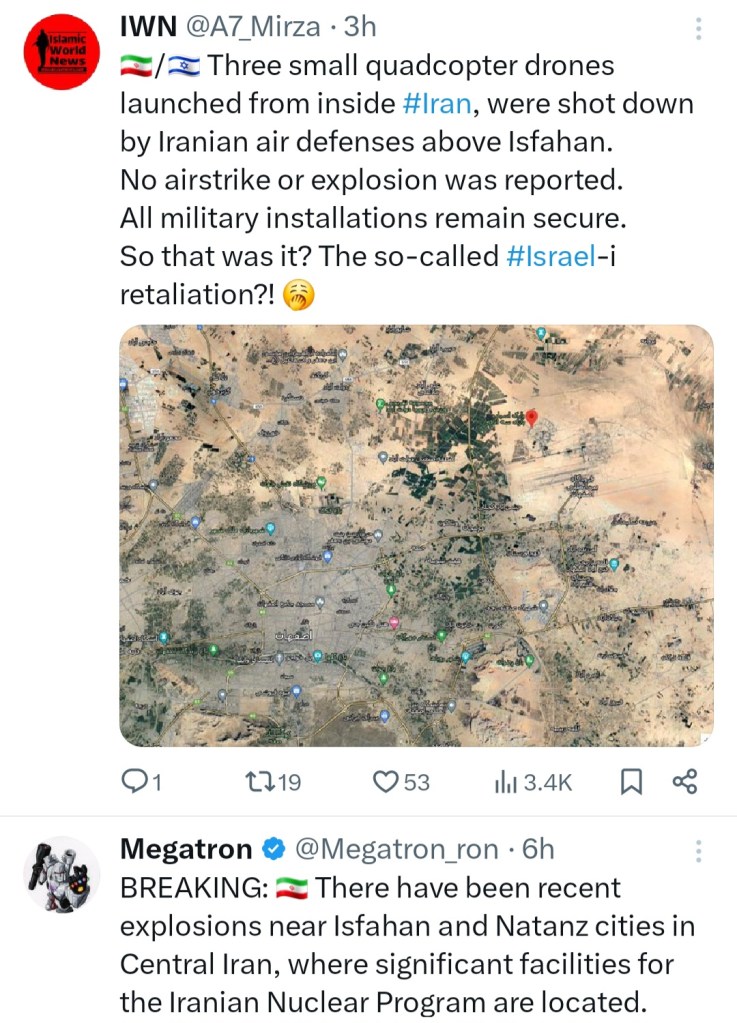Open the IWN display name
Image resolution: width=737 pixels, height=1023 pixels.
point(146,28)
